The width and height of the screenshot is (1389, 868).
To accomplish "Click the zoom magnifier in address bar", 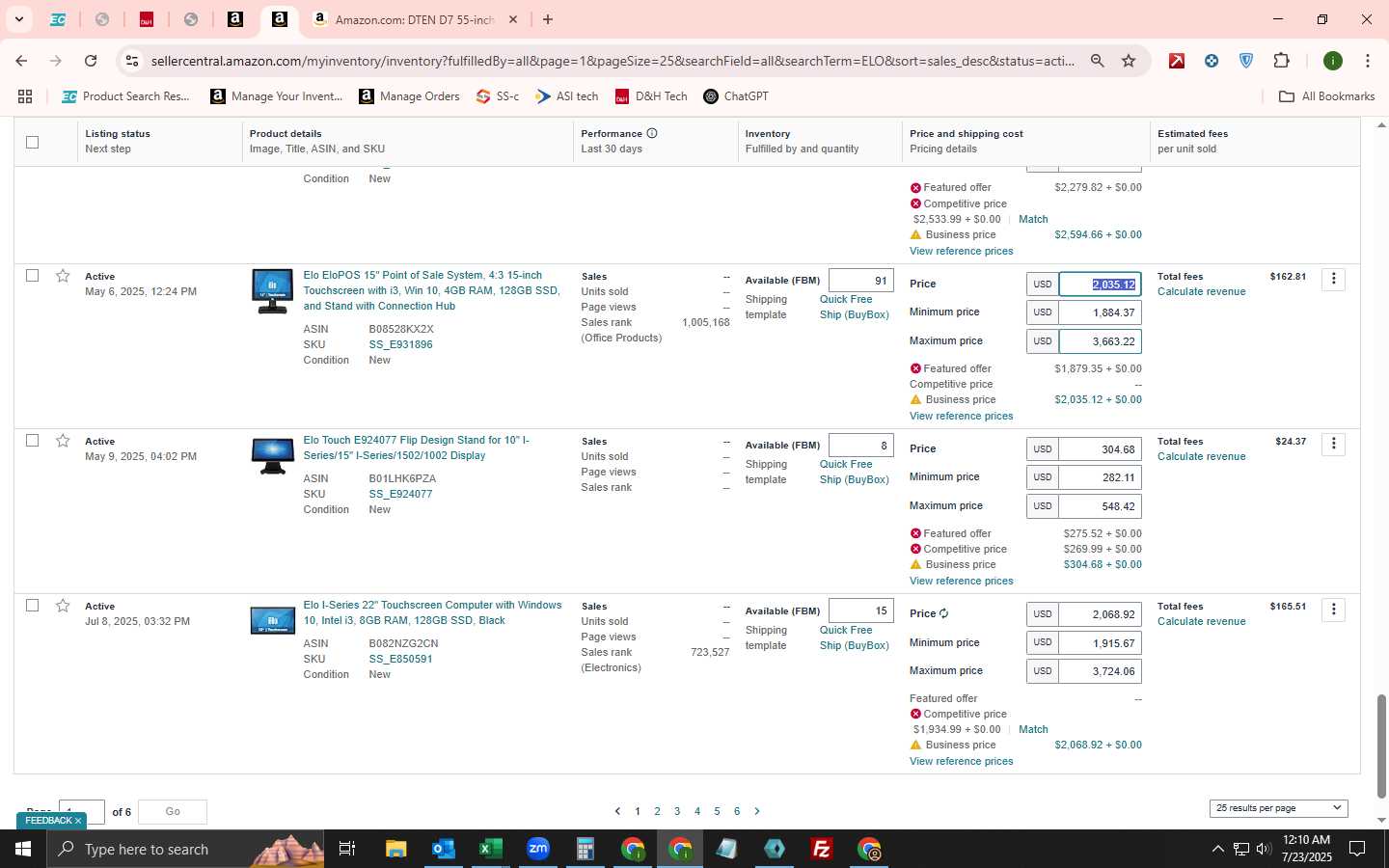I will coord(1098,61).
